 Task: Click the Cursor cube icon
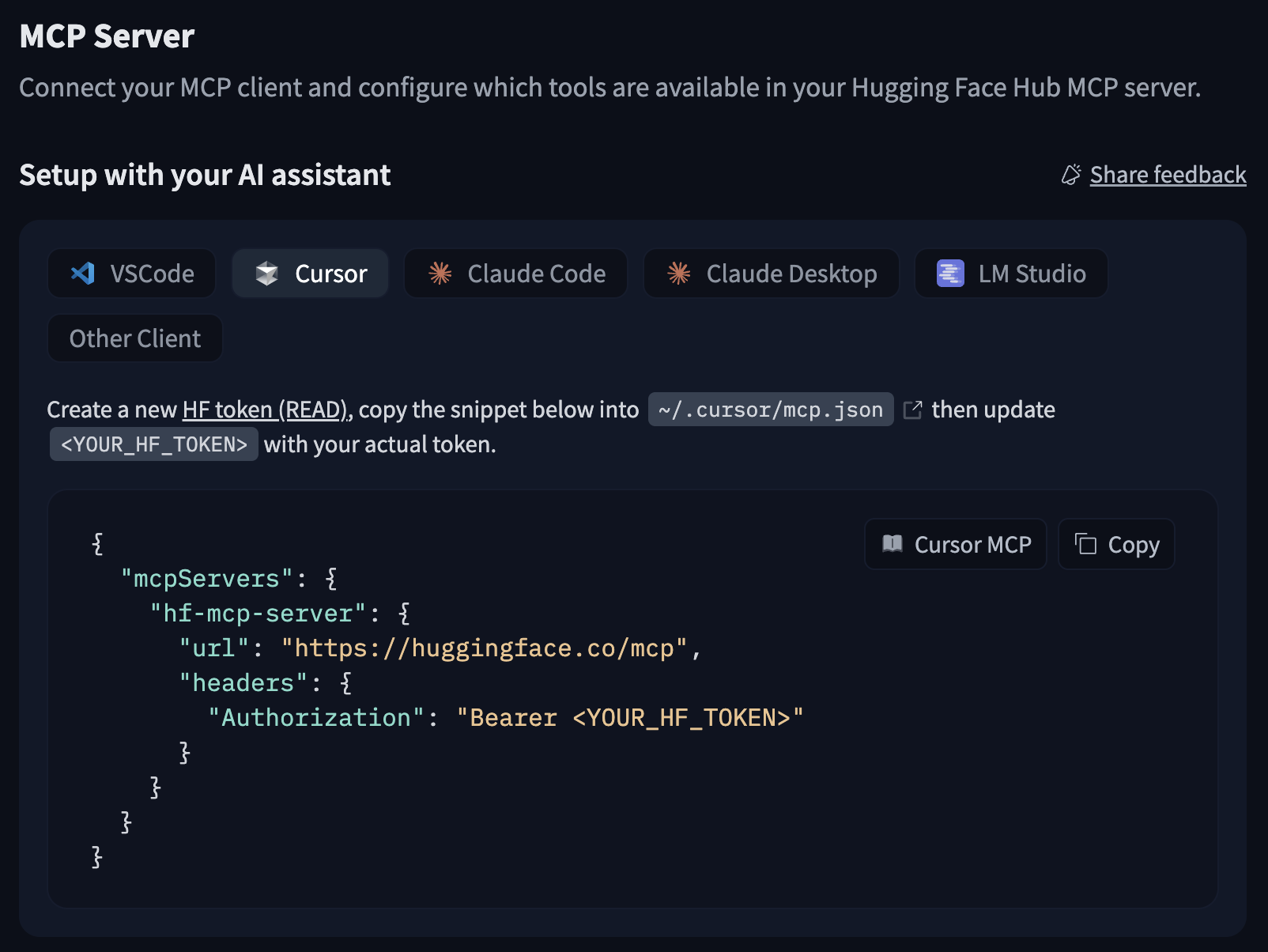pos(267,274)
